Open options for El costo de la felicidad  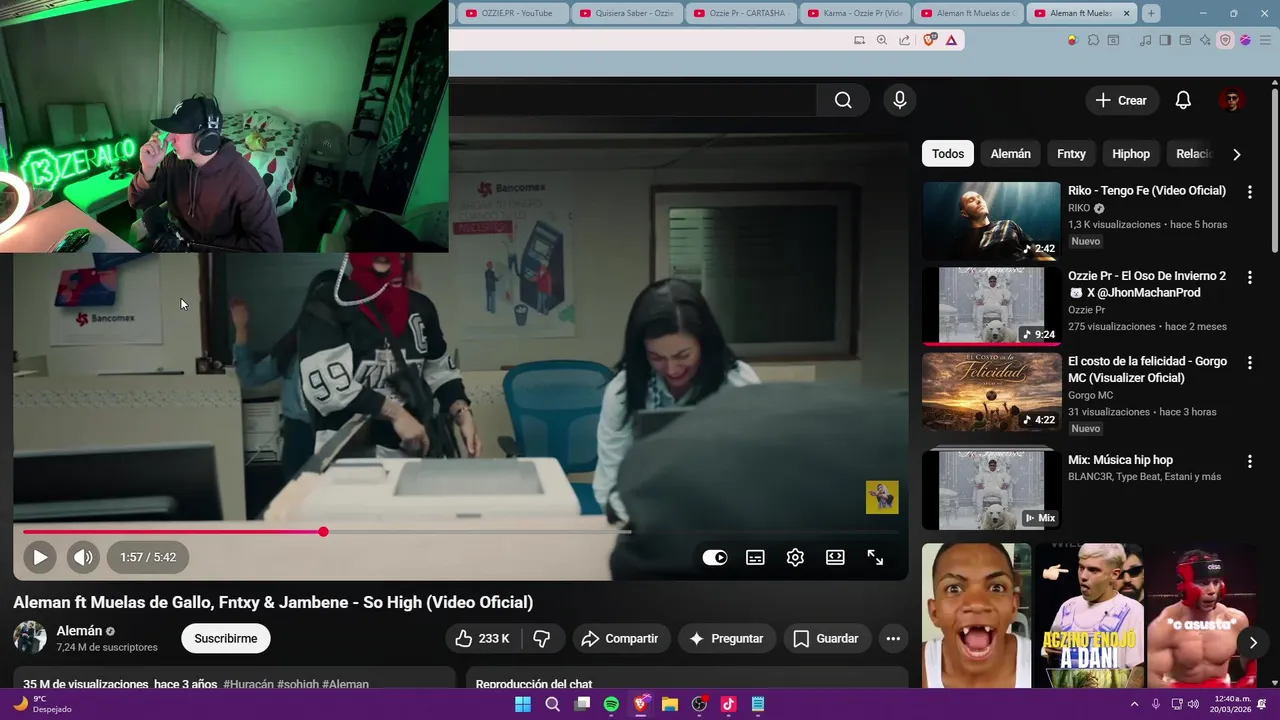click(x=1249, y=362)
